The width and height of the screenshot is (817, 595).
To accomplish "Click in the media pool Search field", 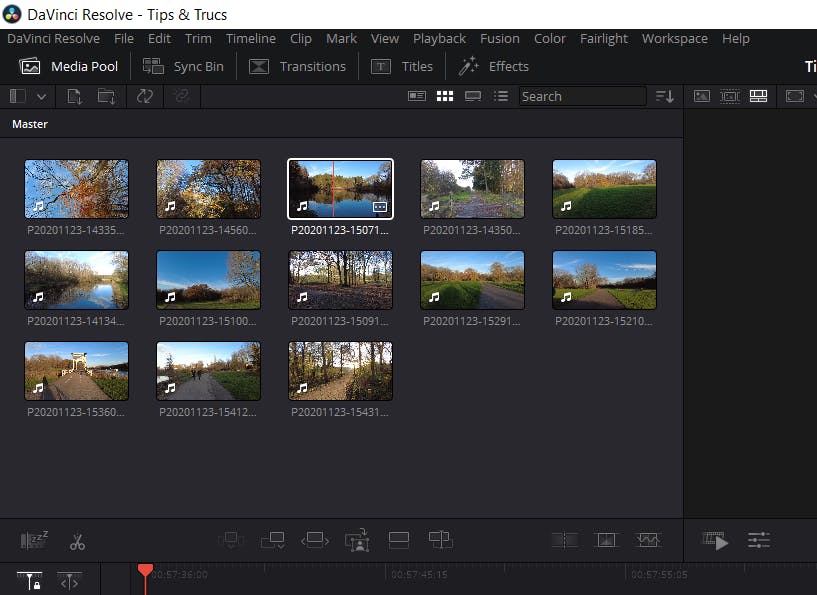I will [x=581, y=96].
